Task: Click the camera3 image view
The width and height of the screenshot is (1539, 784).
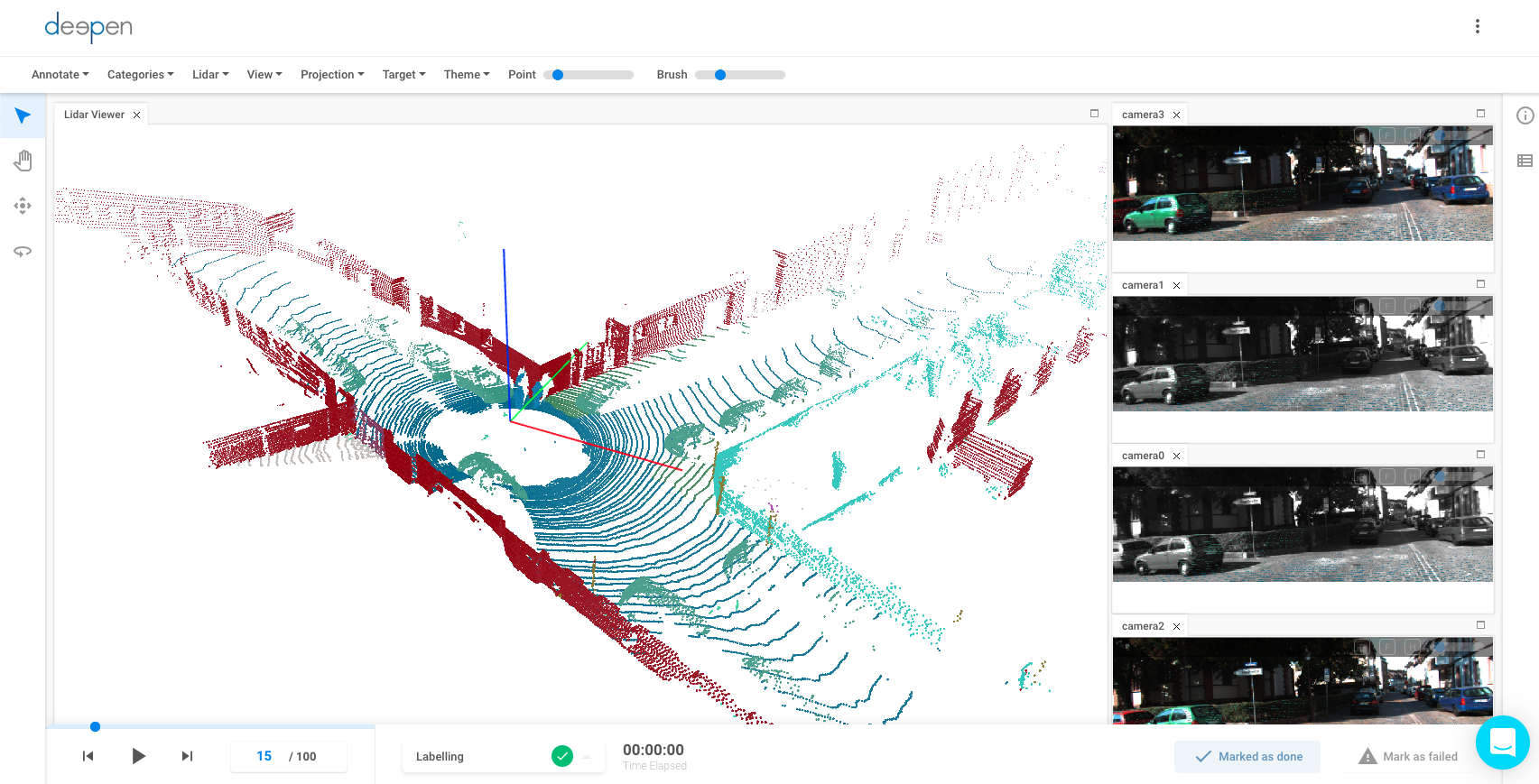Action: coord(1303,183)
